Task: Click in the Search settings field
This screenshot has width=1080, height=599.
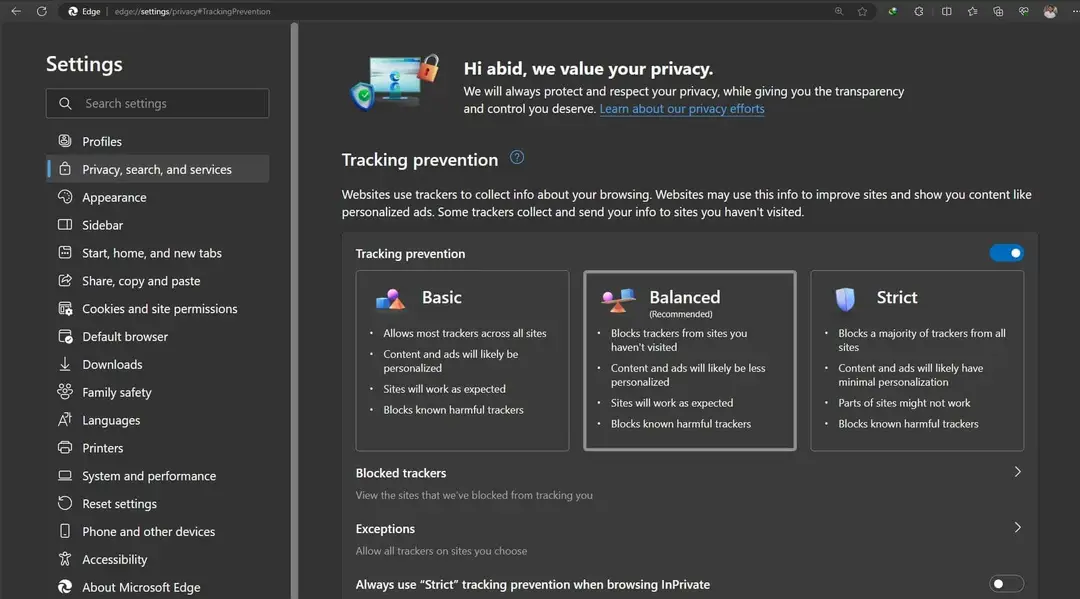Action: pyautogui.click(x=158, y=103)
